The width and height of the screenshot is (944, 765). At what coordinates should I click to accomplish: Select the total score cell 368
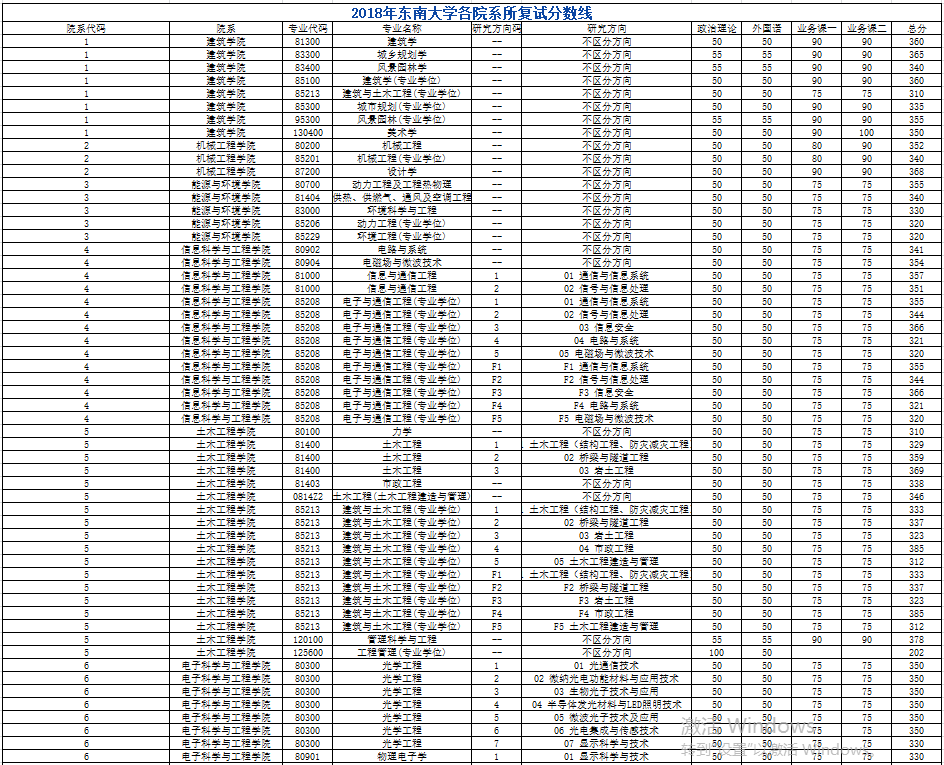pyautogui.click(x=917, y=172)
